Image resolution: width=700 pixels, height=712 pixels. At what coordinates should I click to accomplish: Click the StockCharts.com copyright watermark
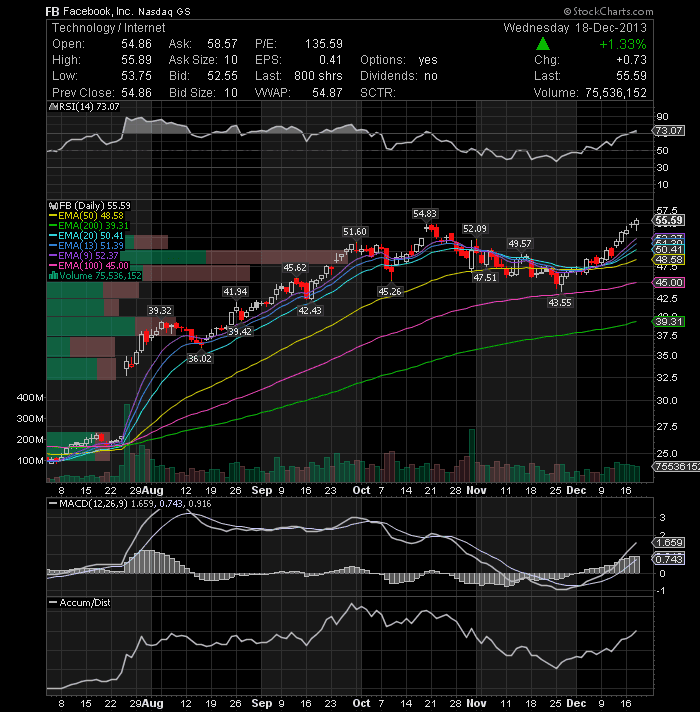point(608,11)
